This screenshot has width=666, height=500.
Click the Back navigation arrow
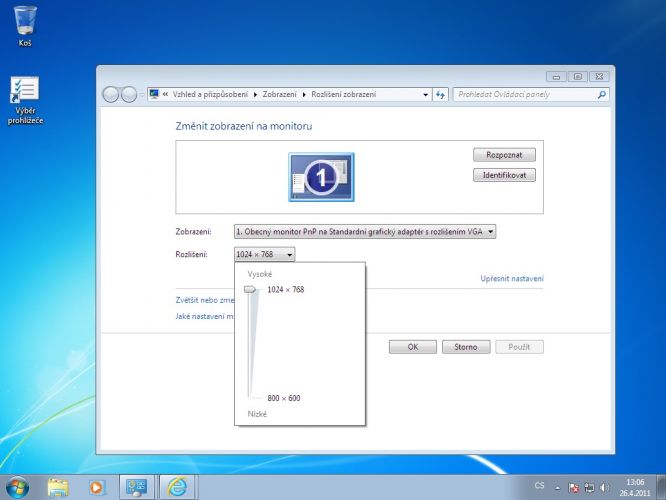tap(110, 94)
